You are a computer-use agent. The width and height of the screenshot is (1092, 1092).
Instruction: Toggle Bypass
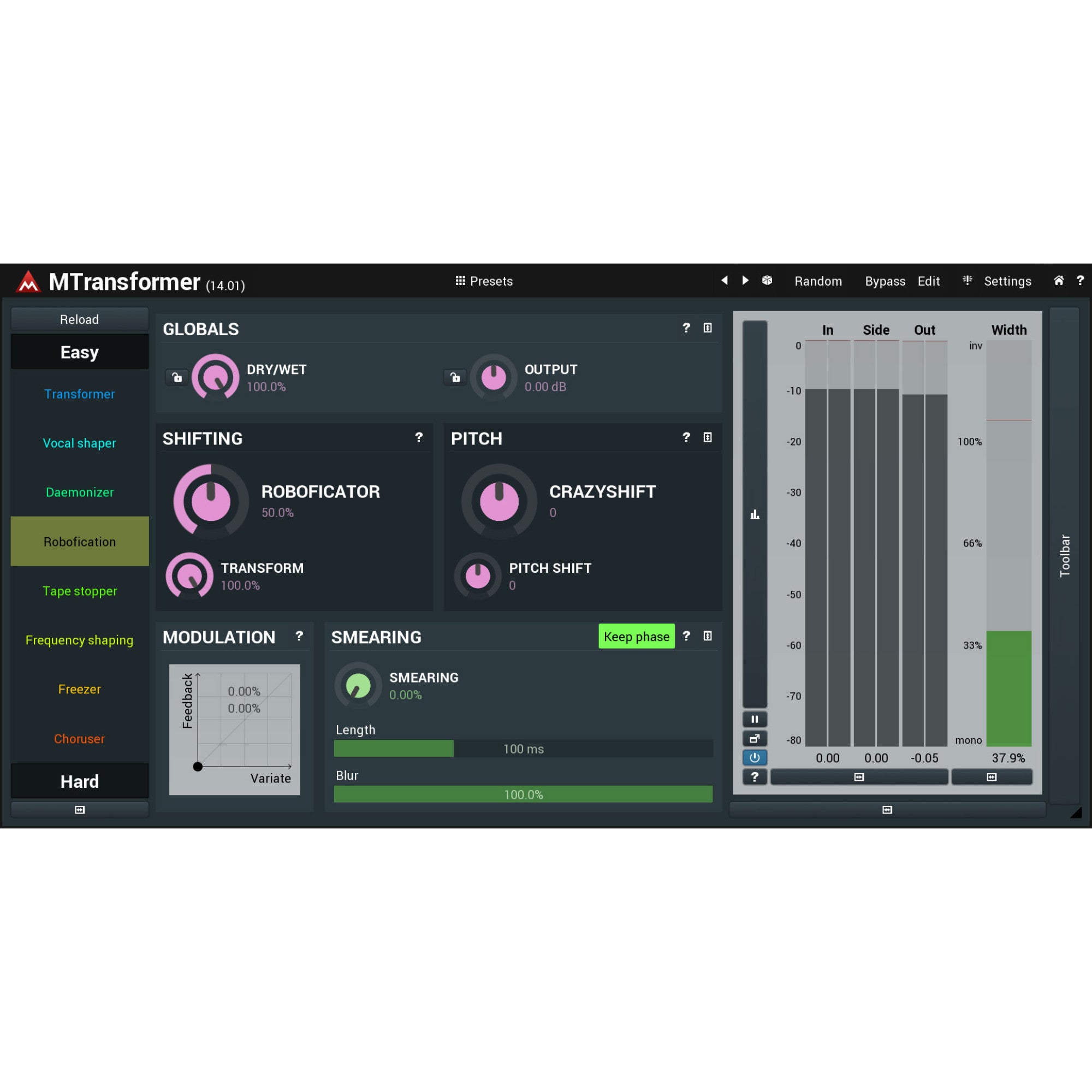(885, 281)
